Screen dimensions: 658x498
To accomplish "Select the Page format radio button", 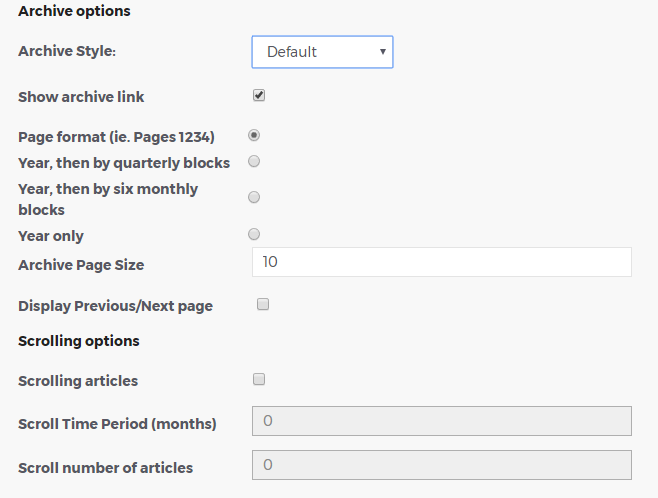I will coord(254,135).
